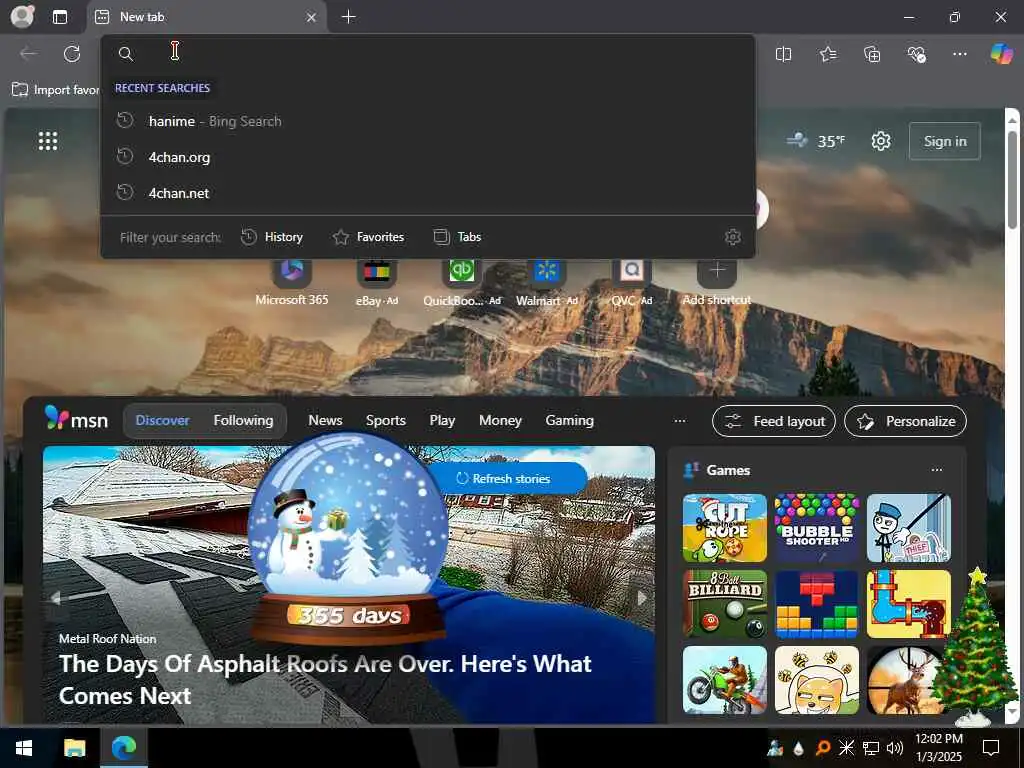Open the Money feed tab

click(x=500, y=421)
